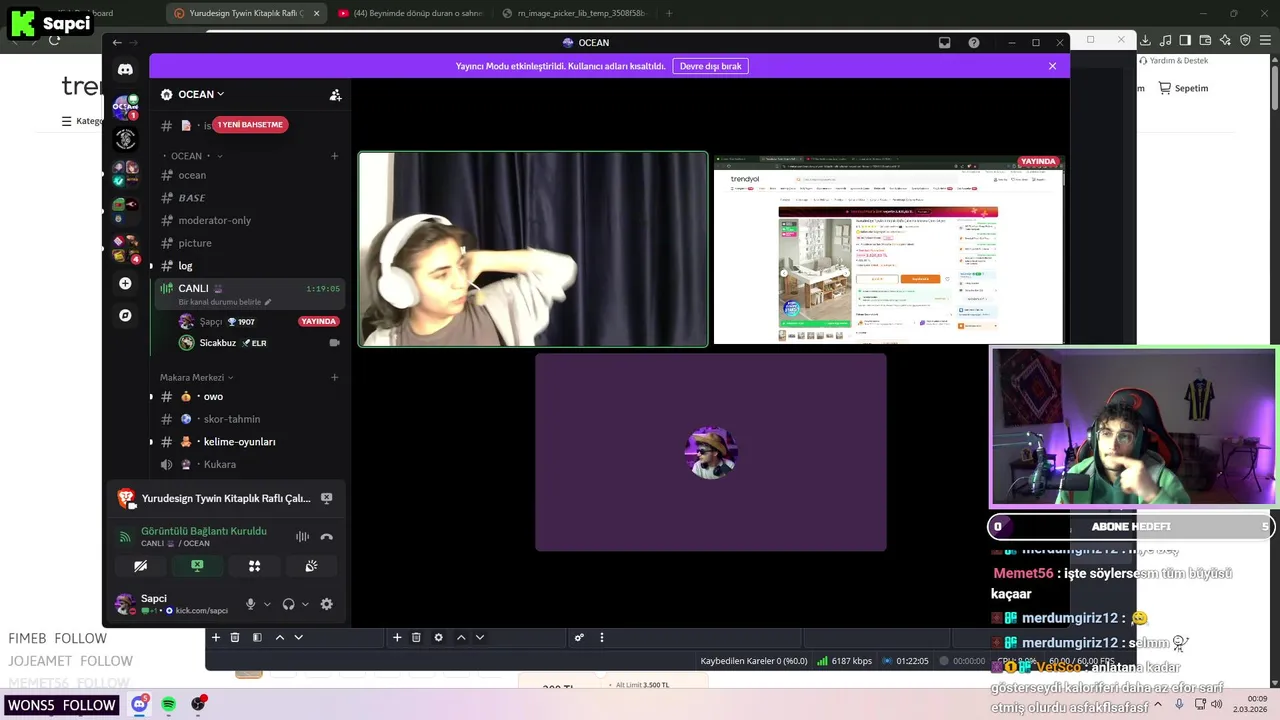1280x720 pixels.
Task: Open soundboard icon in voice panel
Action: point(311,566)
